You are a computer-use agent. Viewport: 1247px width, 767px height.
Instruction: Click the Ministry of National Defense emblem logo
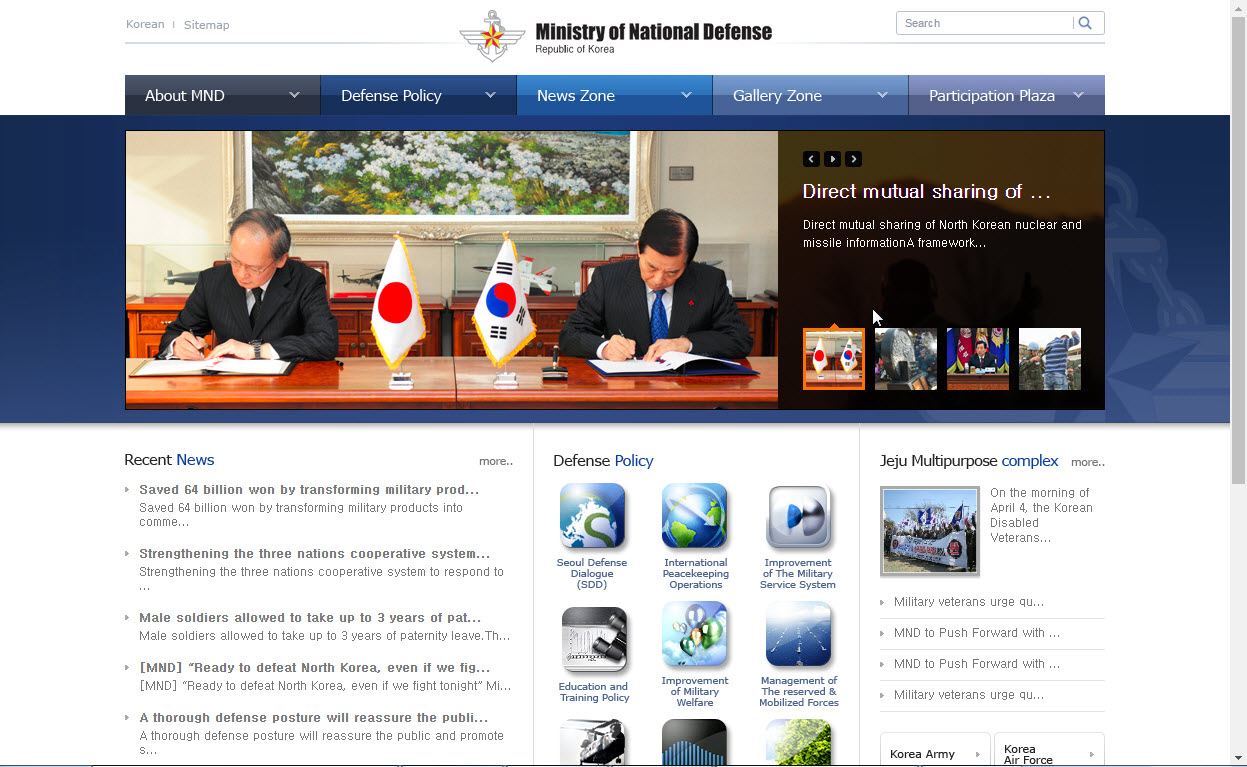[x=492, y=37]
